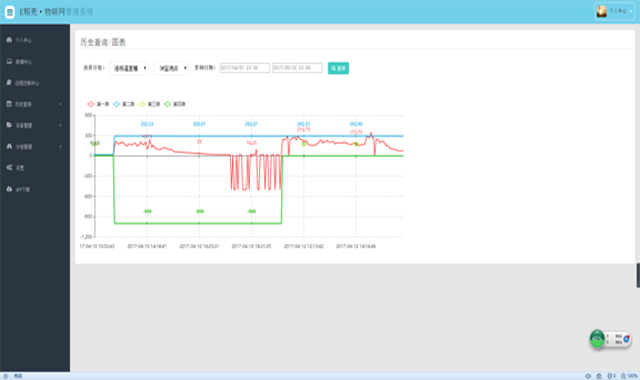
Task: Click the red 213.75 data label
Action: coord(303,129)
